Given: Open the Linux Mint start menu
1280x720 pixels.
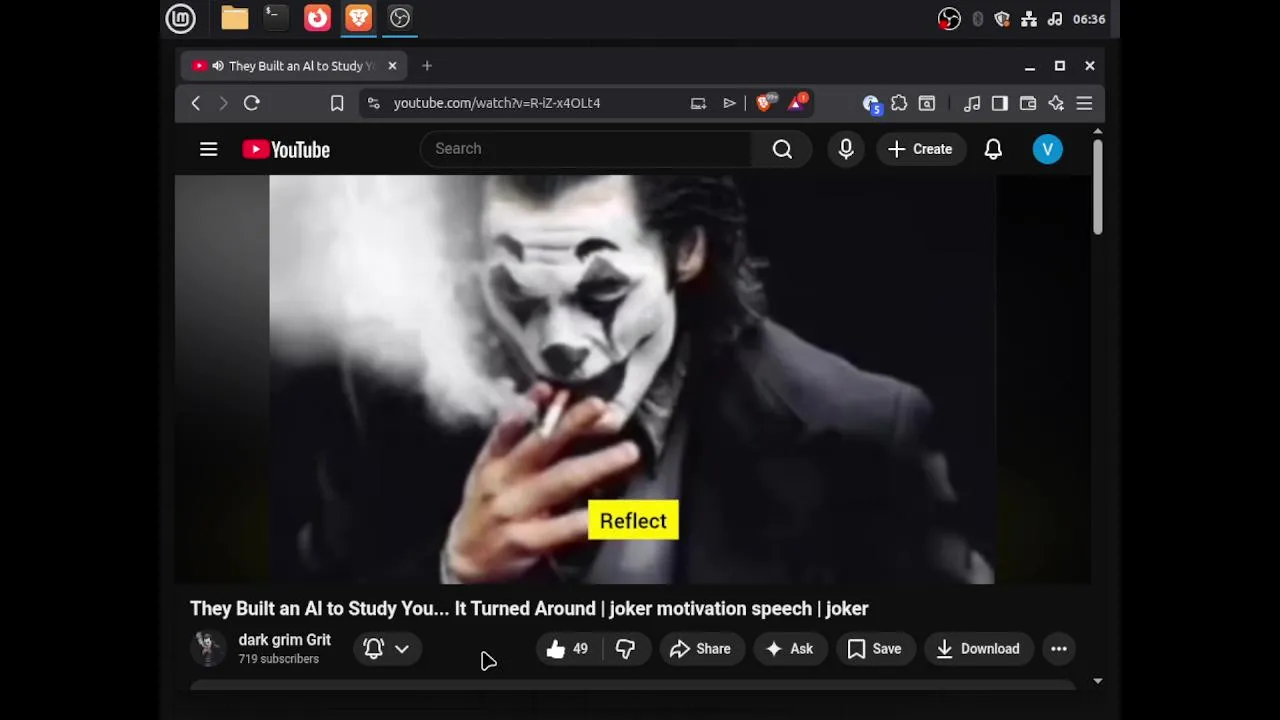Looking at the screenshot, I should [180, 18].
